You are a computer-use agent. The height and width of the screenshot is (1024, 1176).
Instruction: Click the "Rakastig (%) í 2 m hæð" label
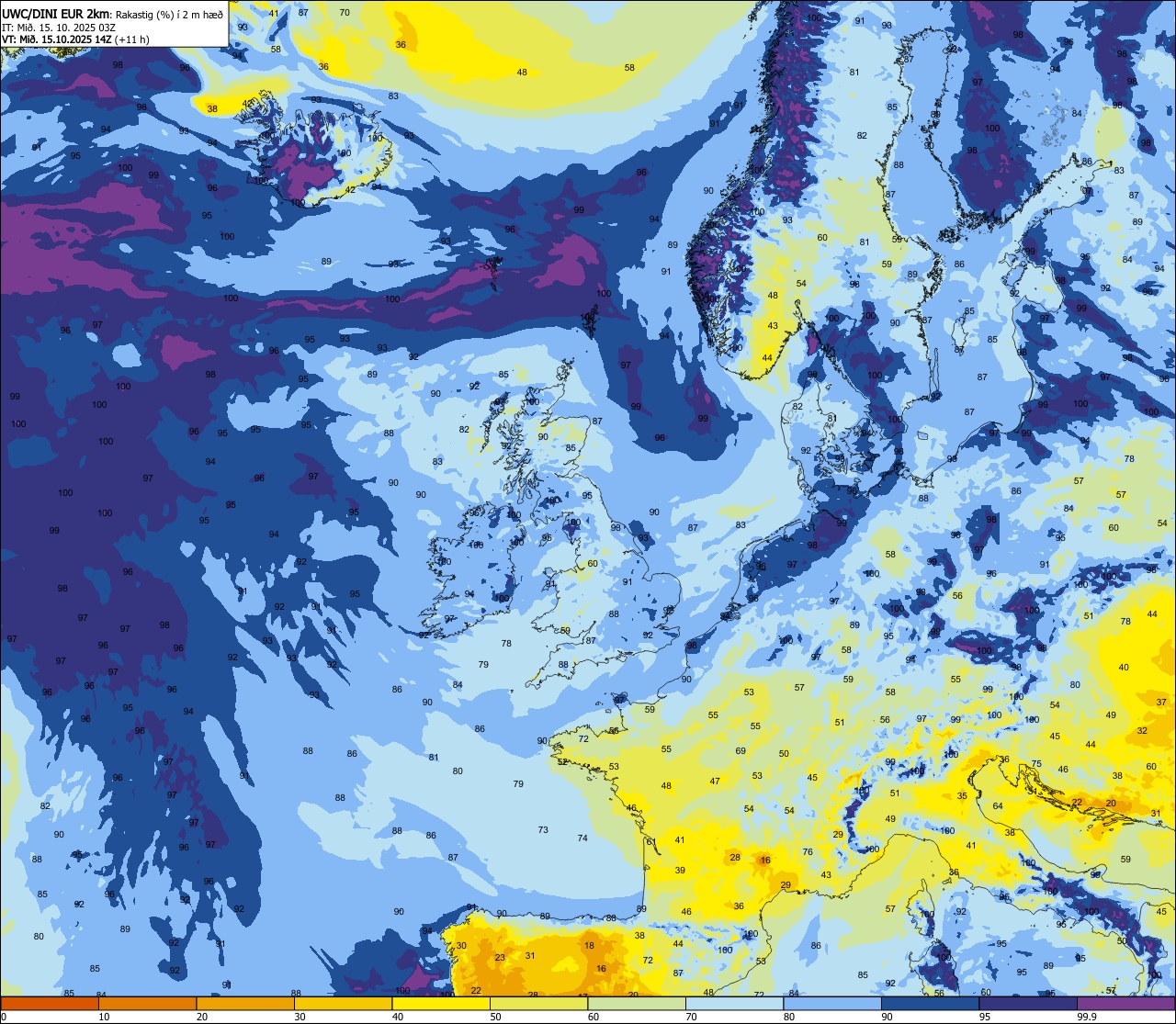click(x=169, y=14)
